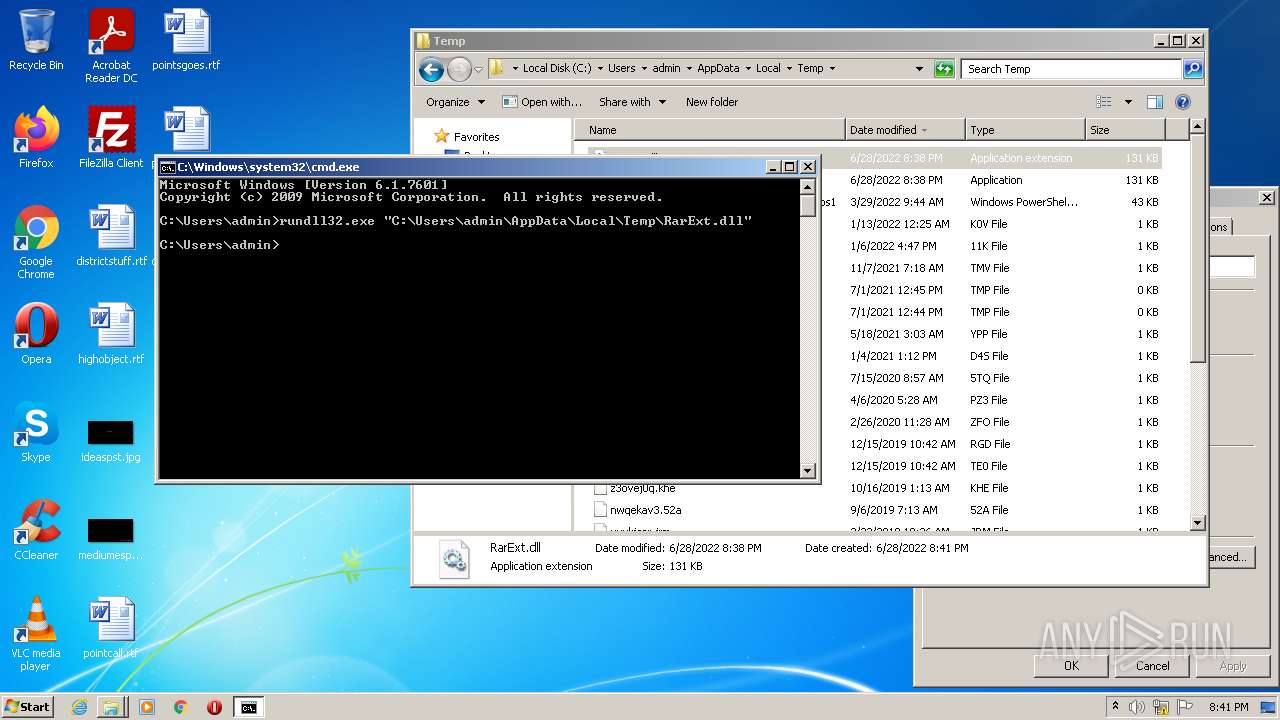1280x720 pixels.
Task: Launch FileZilla Client shortcut
Action: (x=111, y=138)
